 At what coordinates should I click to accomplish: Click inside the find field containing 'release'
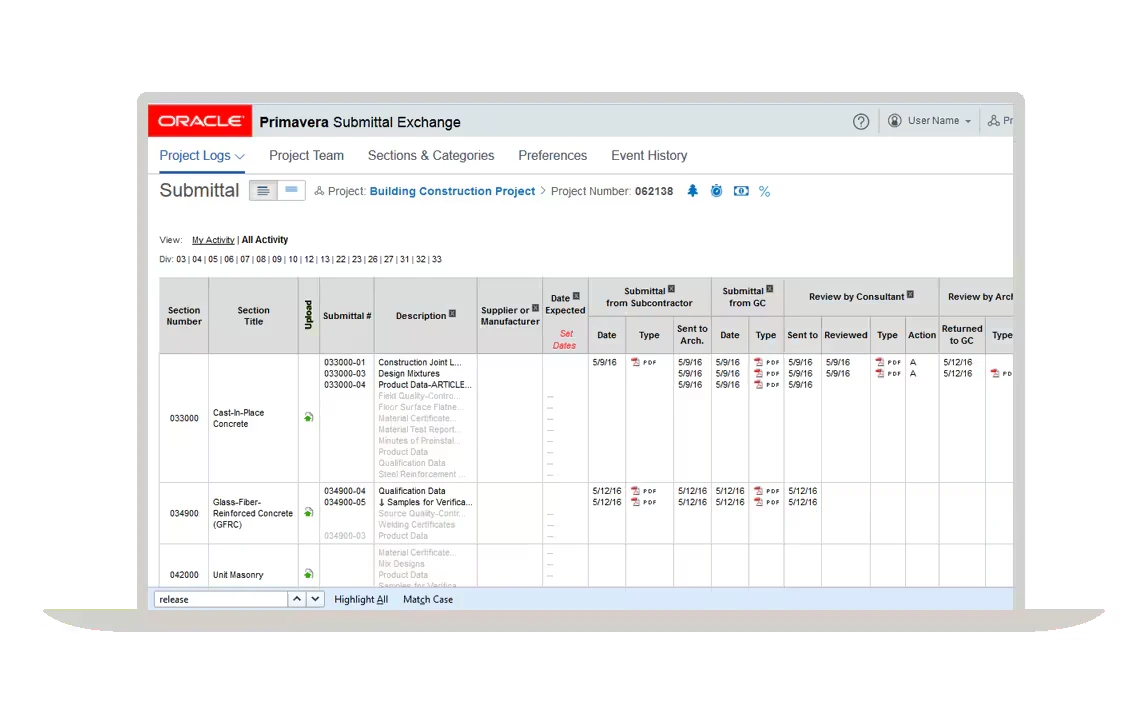220,599
